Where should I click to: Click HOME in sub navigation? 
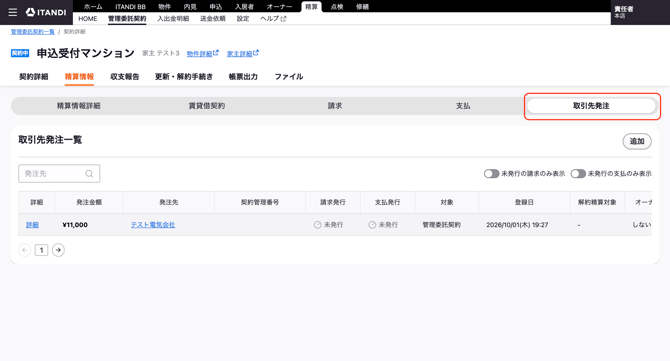(88, 19)
